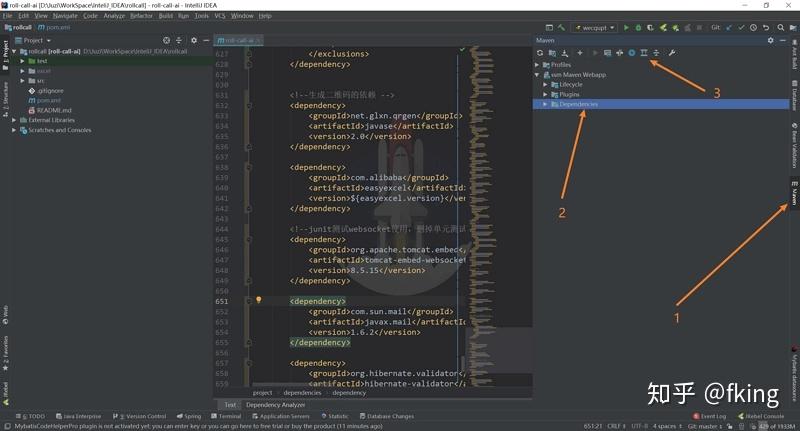The width and height of the screenshot is (800, 431).
Task: Click Git: master branch in status bar
Action: (x=704, y=426)
